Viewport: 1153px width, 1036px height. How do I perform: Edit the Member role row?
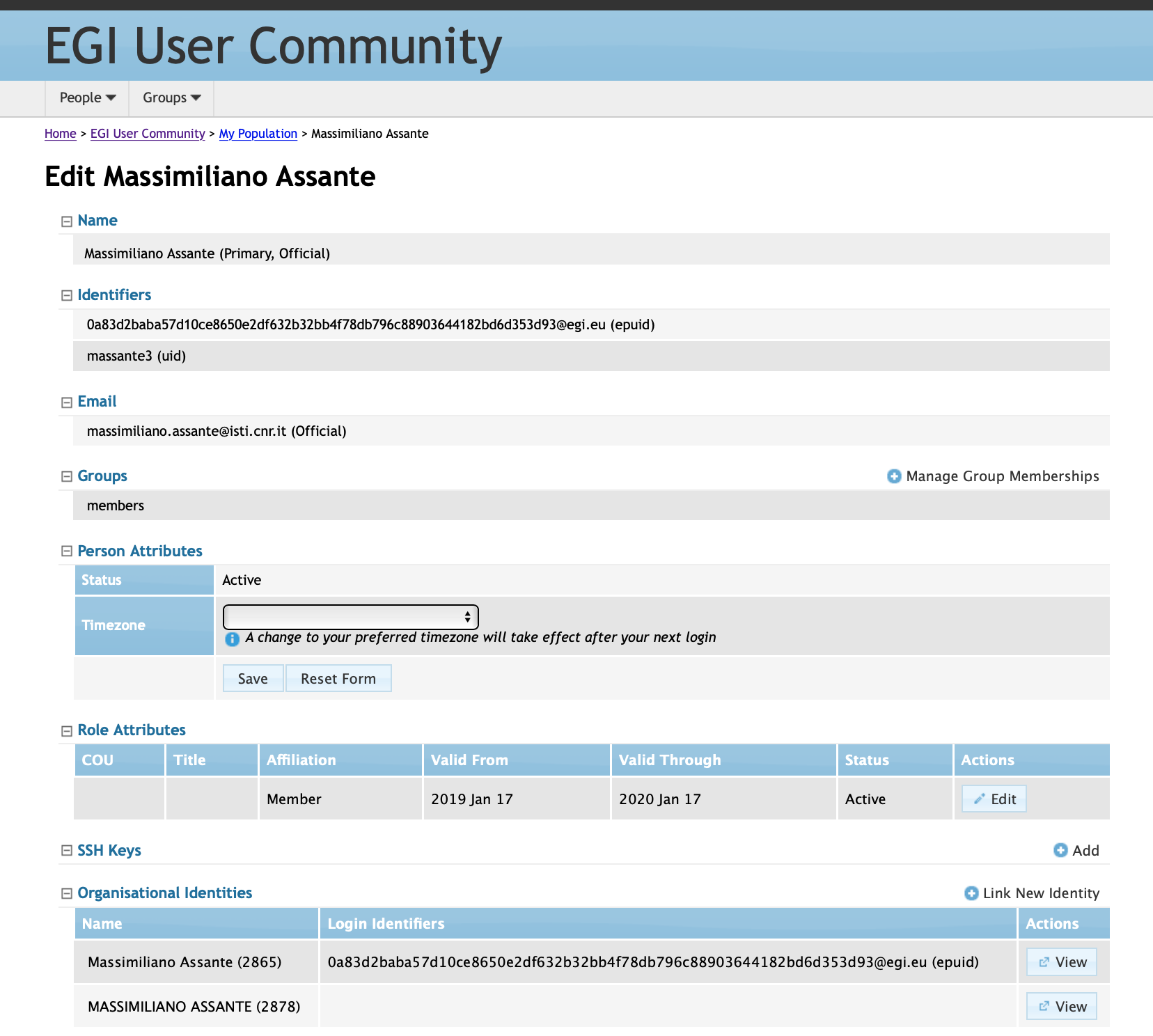click(x=994, y=799)
